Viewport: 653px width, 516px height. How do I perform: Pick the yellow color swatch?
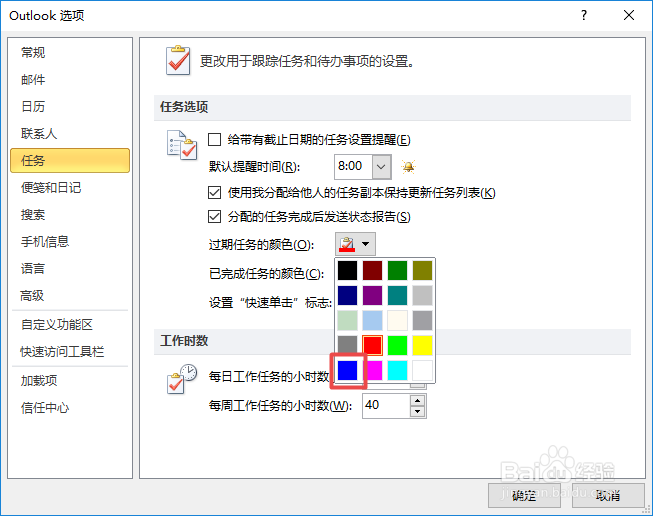tap(422, 345)
